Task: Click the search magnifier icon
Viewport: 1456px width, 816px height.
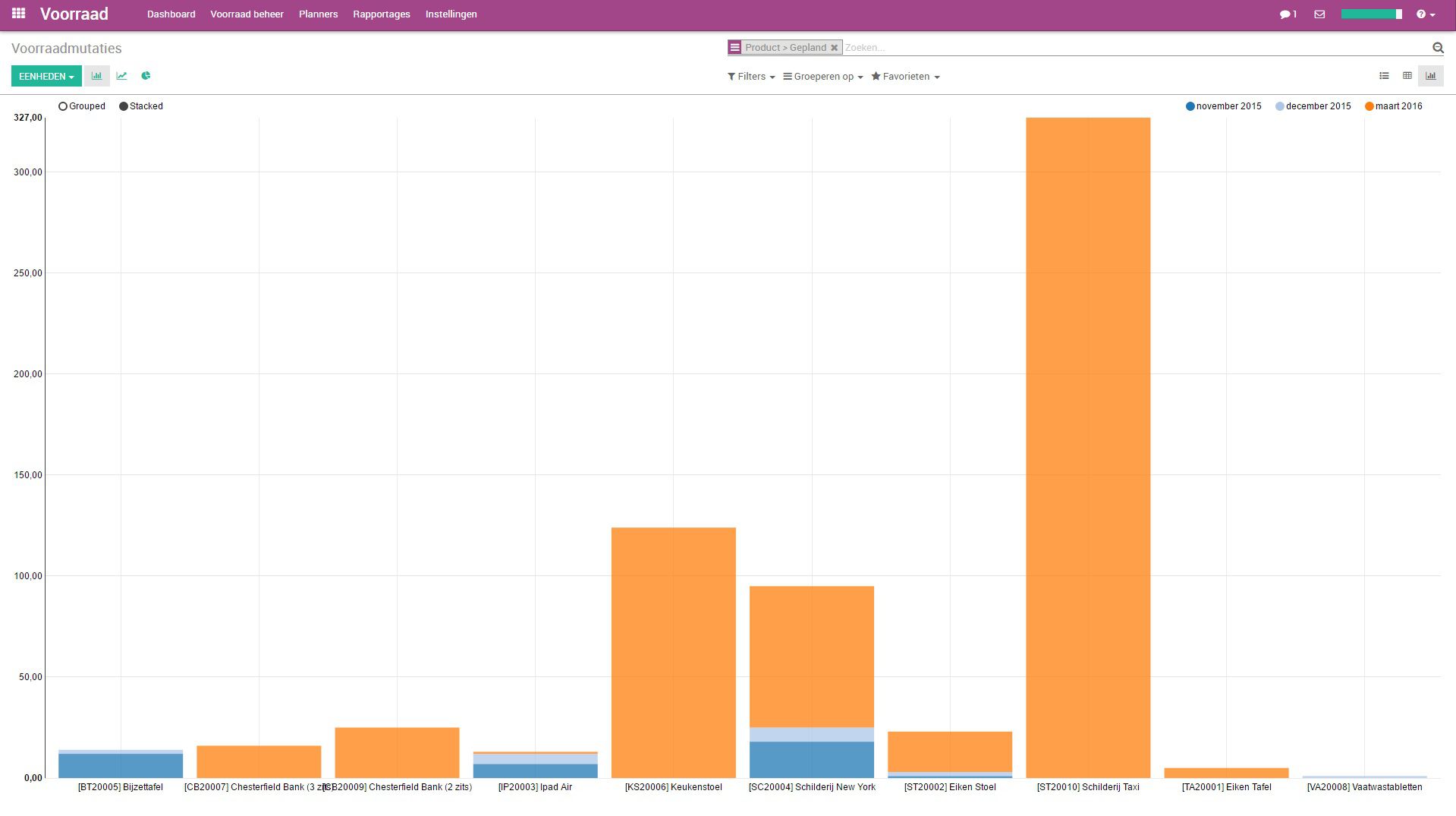Action: pyautogui.click(x=1437, y=48)
